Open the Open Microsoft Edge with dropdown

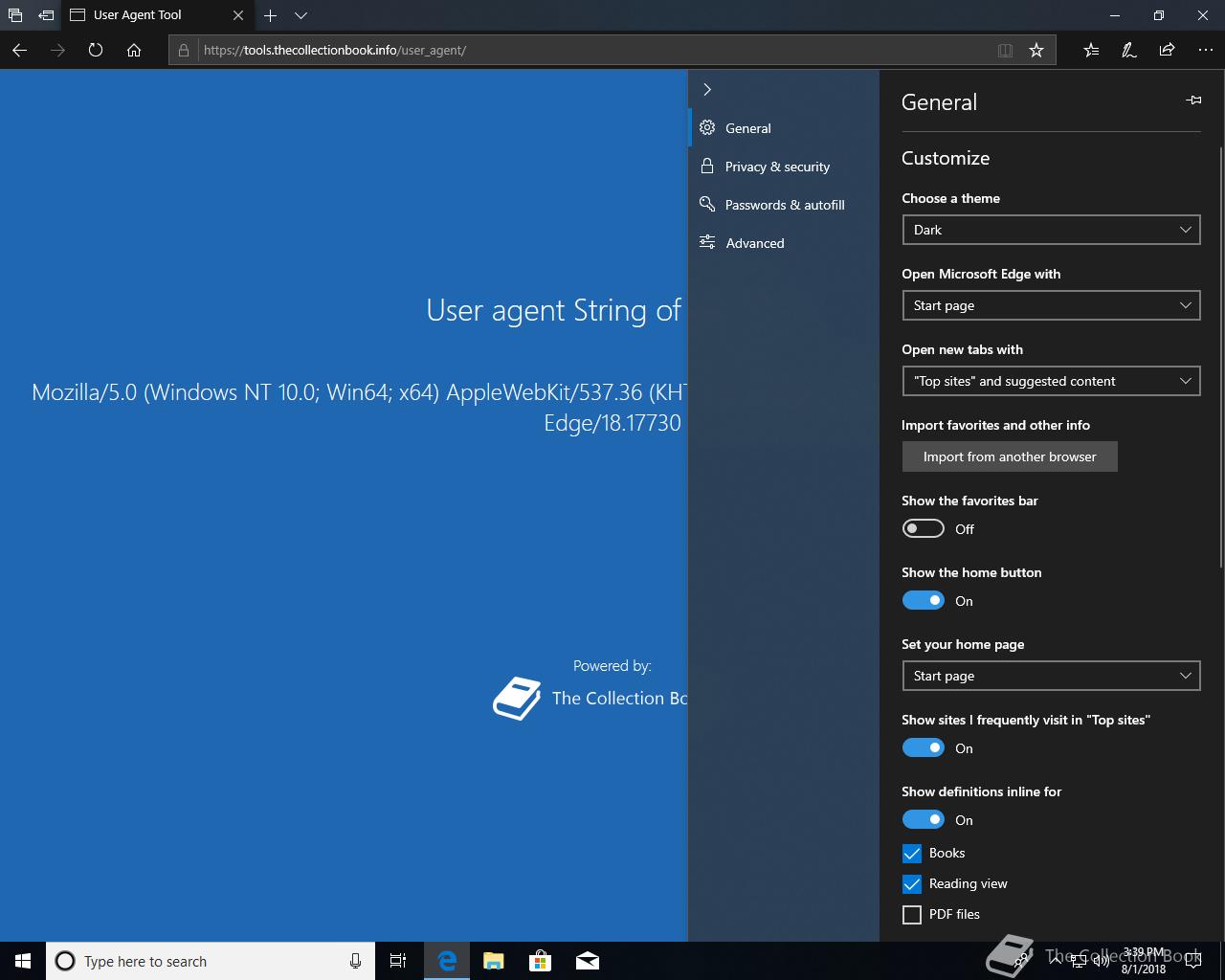1051,305
